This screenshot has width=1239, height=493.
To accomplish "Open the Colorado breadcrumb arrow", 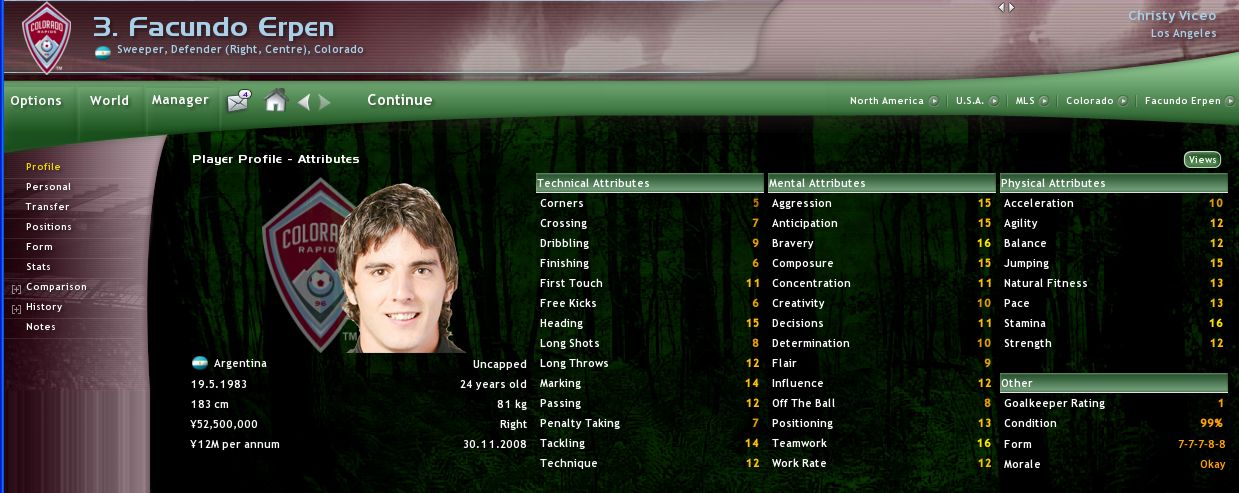I will click(1123, 101).
